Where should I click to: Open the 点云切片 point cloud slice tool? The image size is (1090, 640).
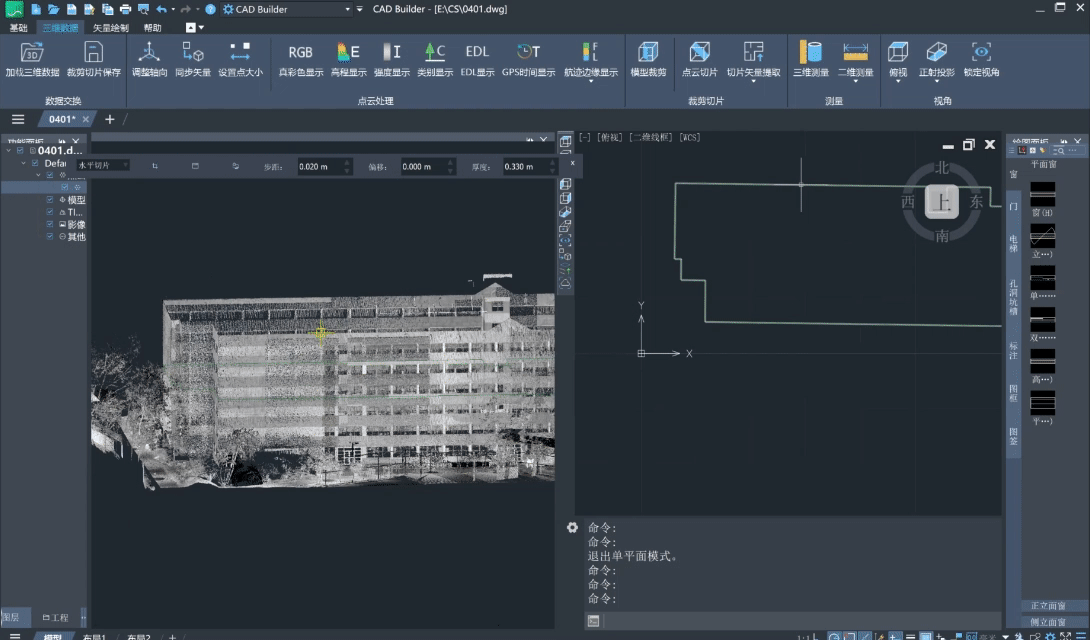699,53
